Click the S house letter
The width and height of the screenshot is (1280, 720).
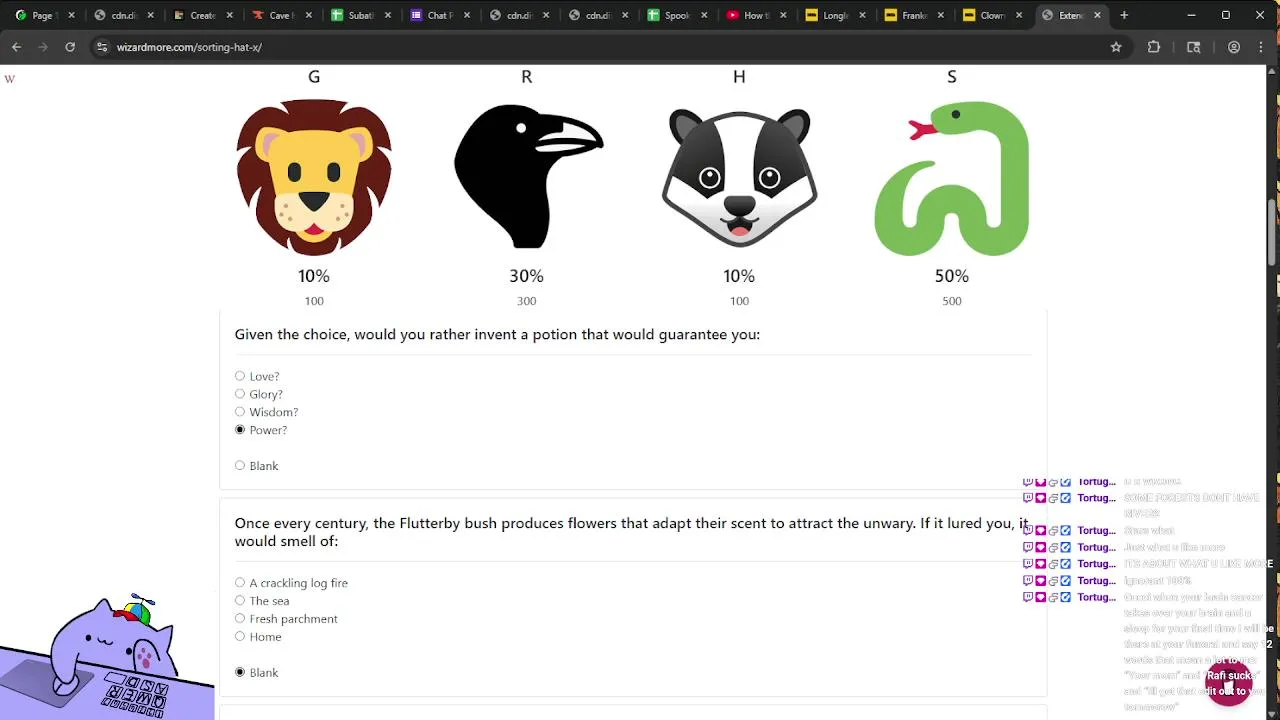[x=952, y=77]
